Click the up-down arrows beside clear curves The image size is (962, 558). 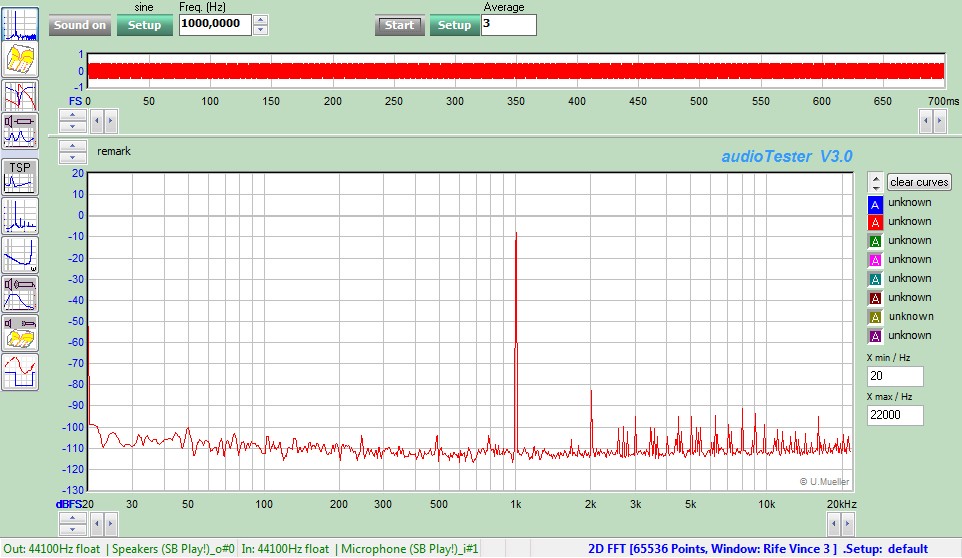875,182
